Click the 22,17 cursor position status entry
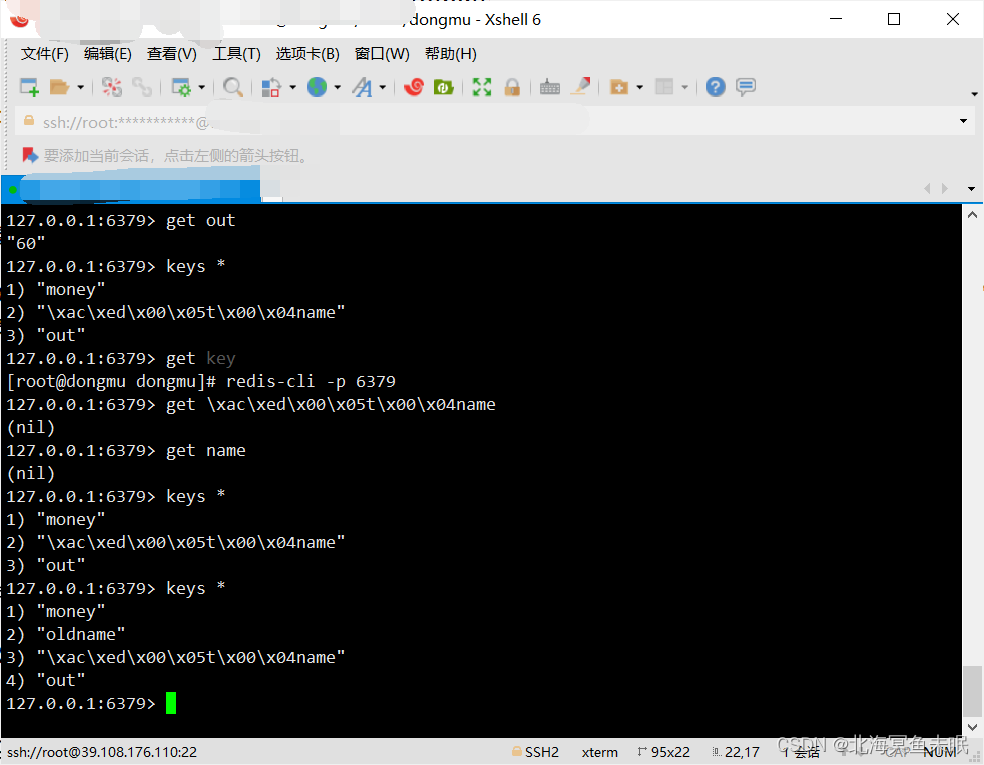Image resolution: width=984 pixels, height=765 pixels. coord(736,752)
